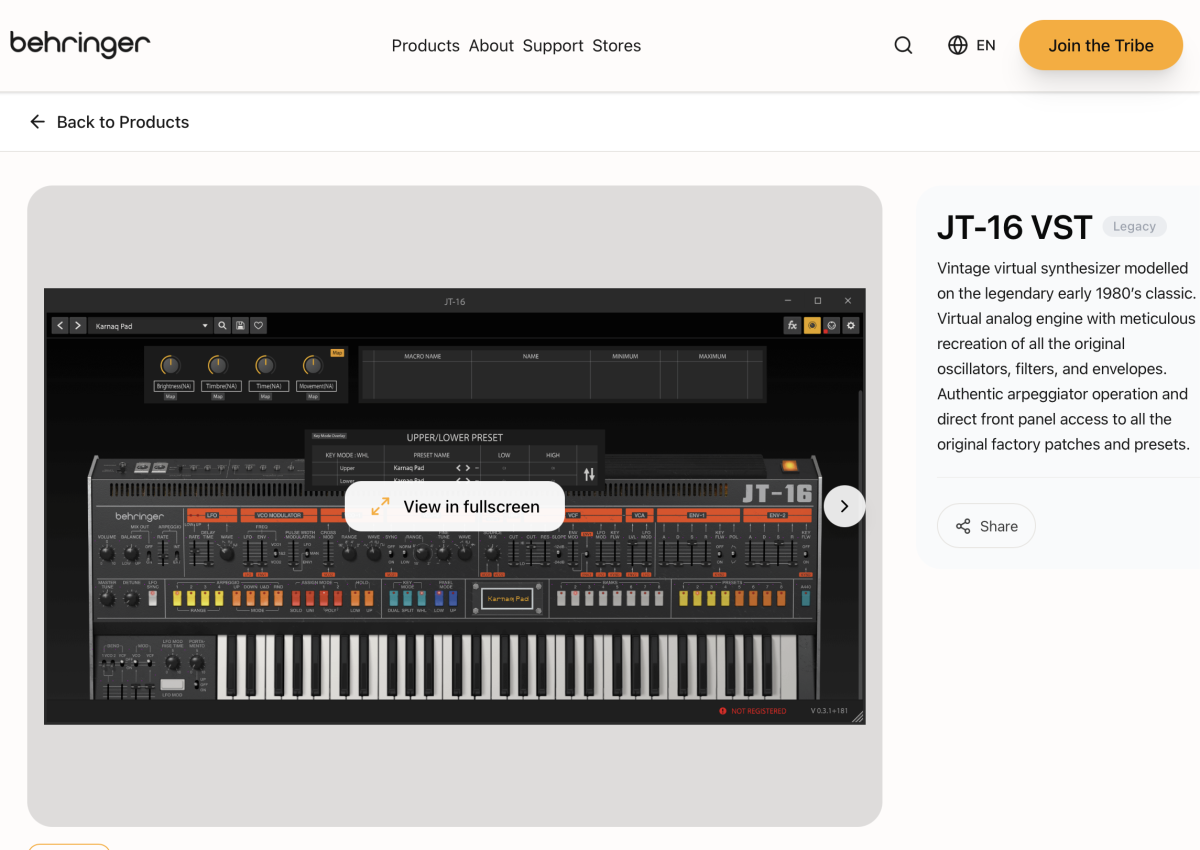This screenshot has width=1200, height=850.
Task: Open site search with magnifier icon
Action: [903, 45]
